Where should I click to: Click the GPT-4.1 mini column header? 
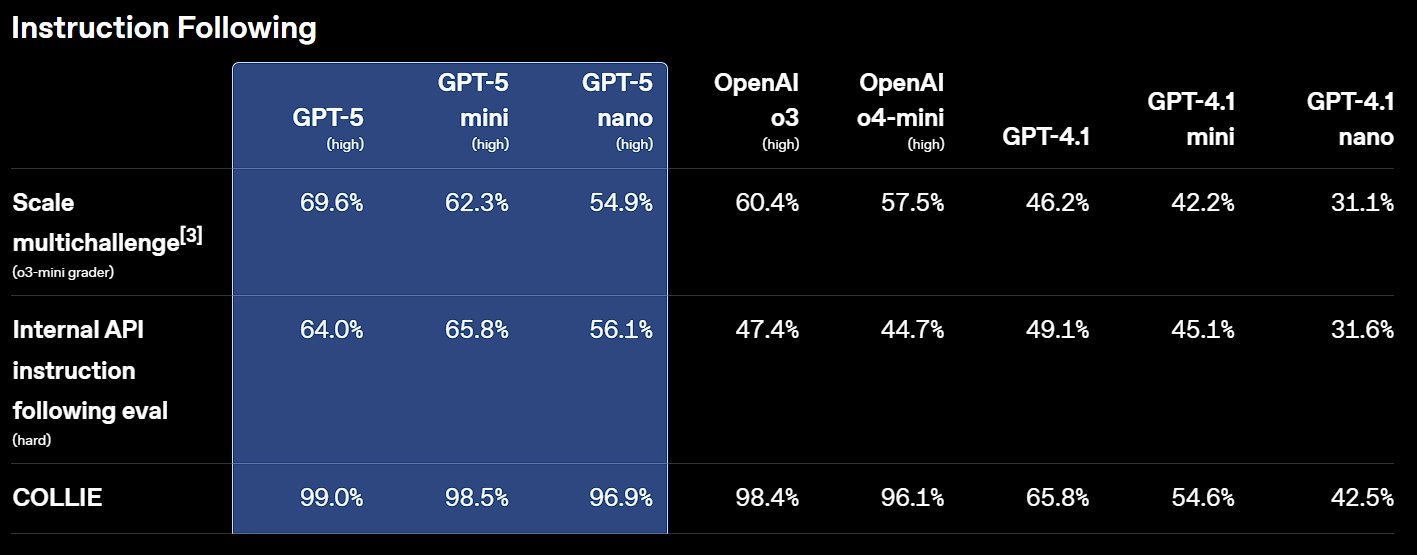pyautogui.click(x=1190, y=119)
